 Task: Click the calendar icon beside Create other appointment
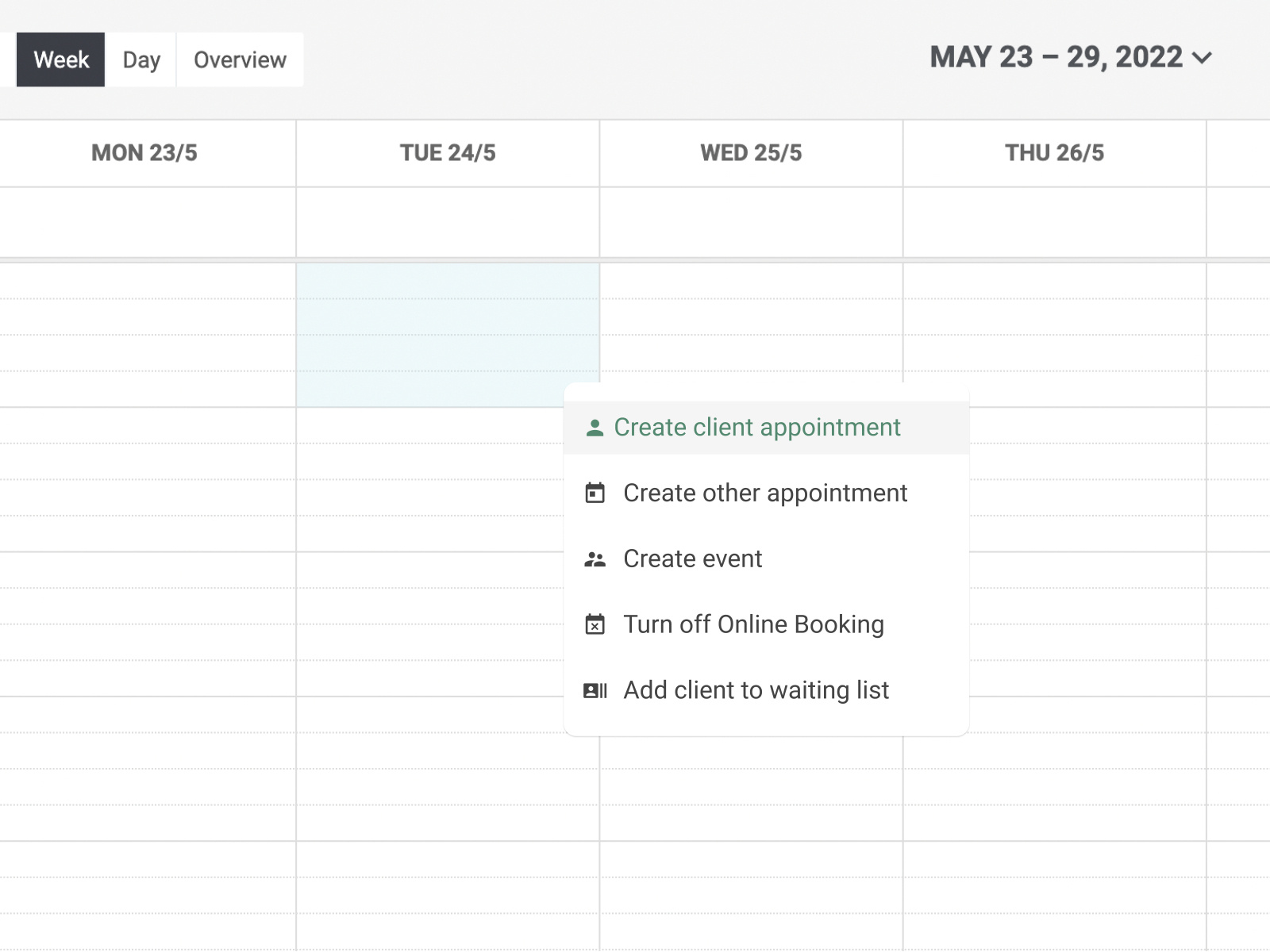click(595, 493)
